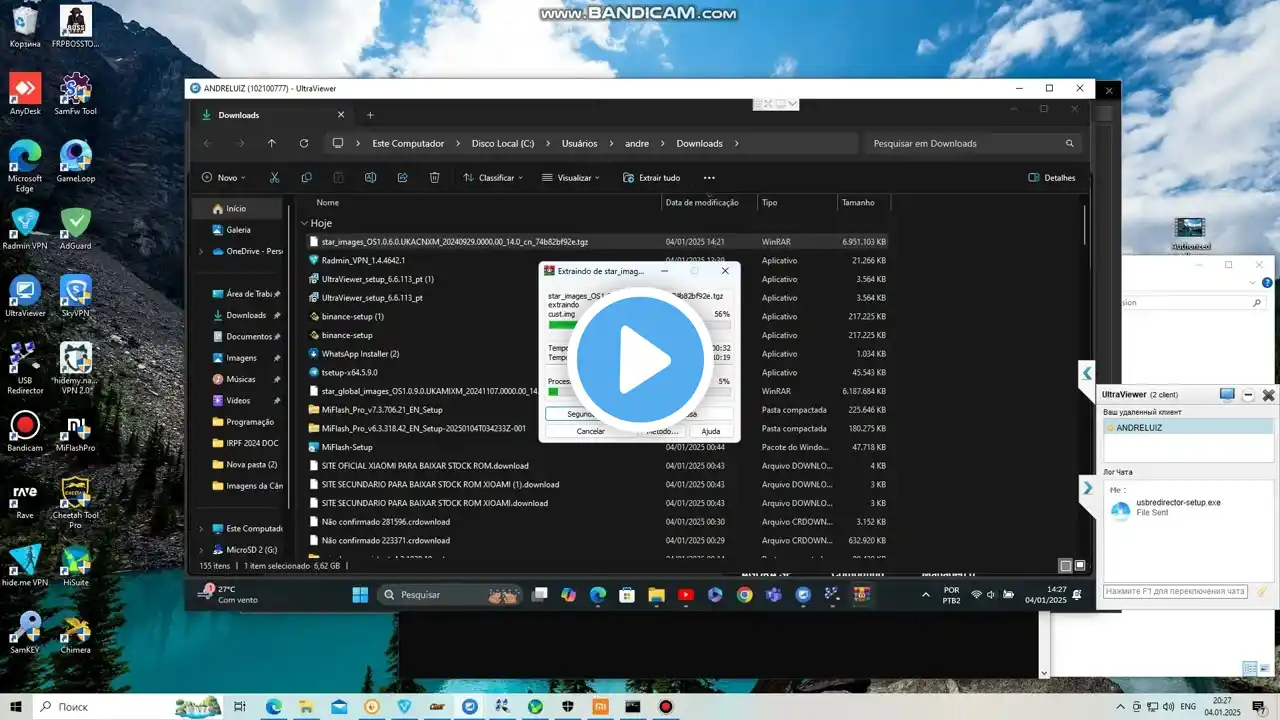Expand chevron after Downloads in address bar
Screen dimensions: 1280x720
coord(736,143)
